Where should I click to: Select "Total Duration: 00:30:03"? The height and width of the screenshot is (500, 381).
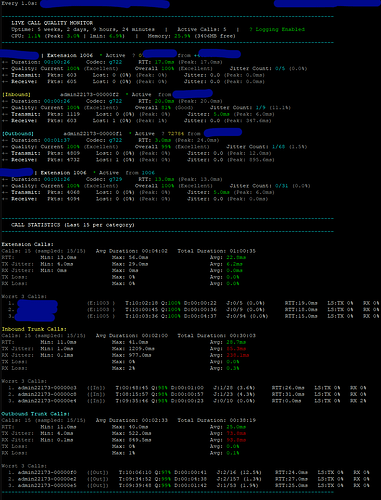(x=217, y=336)
